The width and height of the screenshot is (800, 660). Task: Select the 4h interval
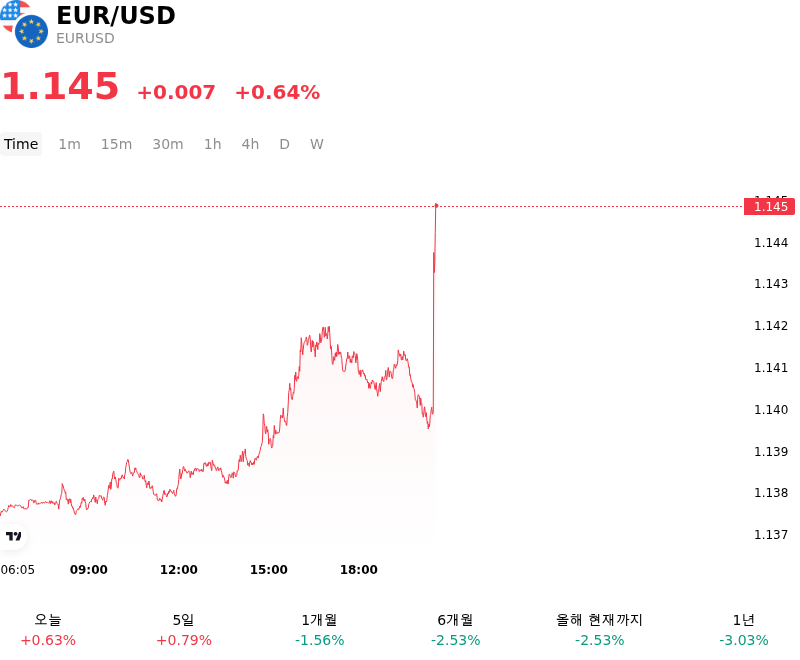point(250,144)
